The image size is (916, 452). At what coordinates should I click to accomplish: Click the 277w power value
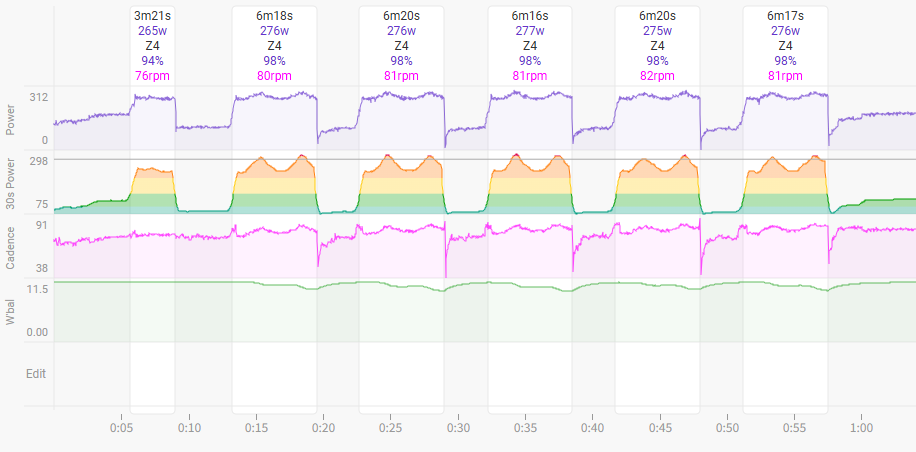click(x=530, y=31)
